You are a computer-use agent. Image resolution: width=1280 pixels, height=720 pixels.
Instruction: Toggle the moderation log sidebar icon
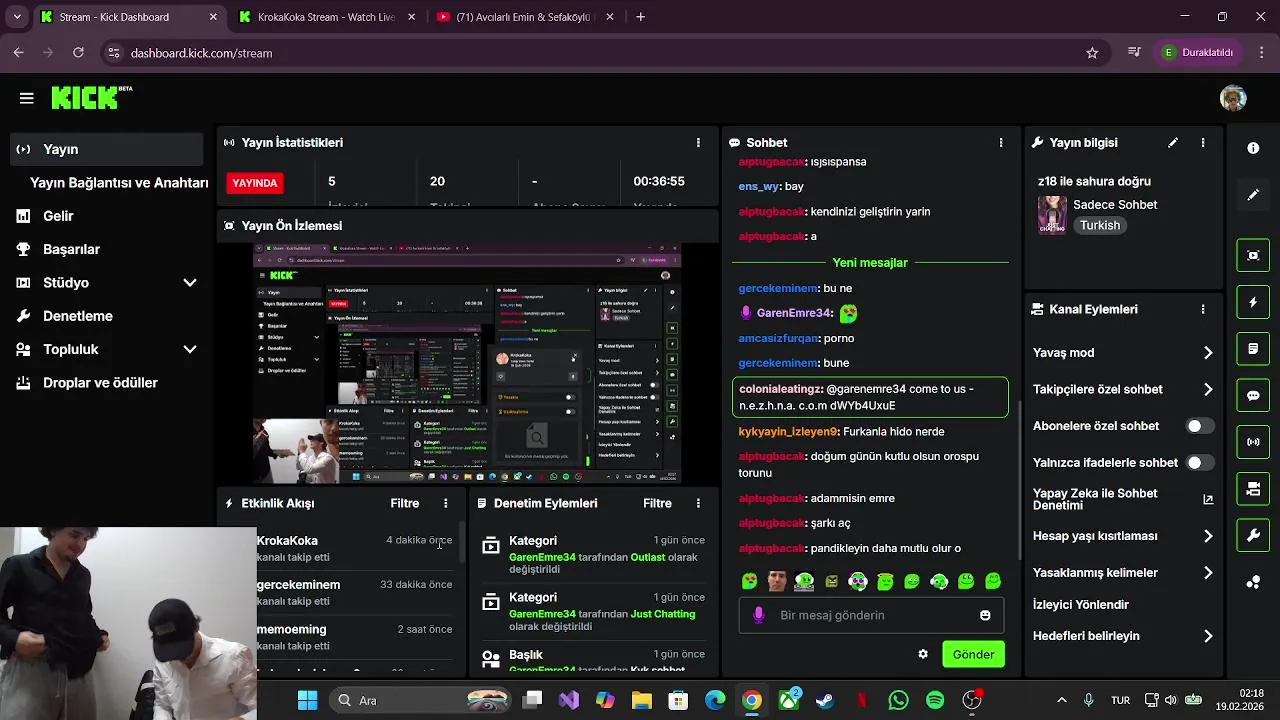click(x=1253, y=349)
